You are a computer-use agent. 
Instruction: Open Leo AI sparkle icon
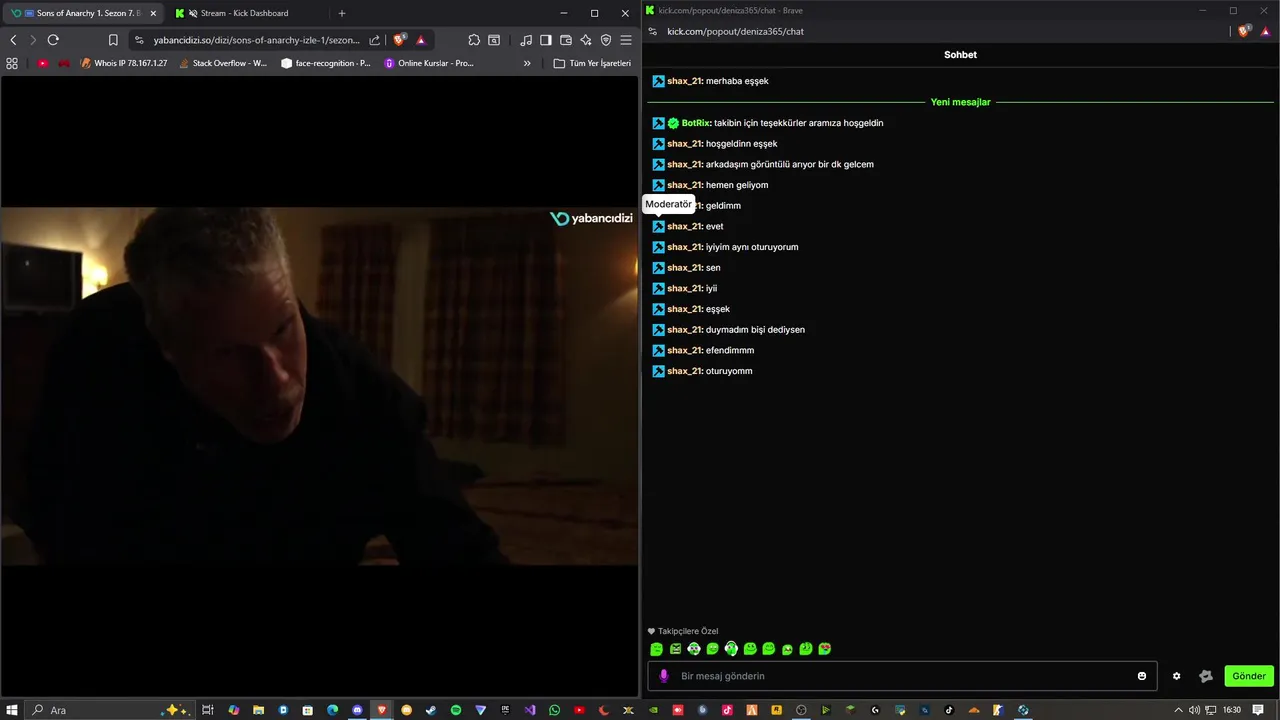[x=586, y=40]
